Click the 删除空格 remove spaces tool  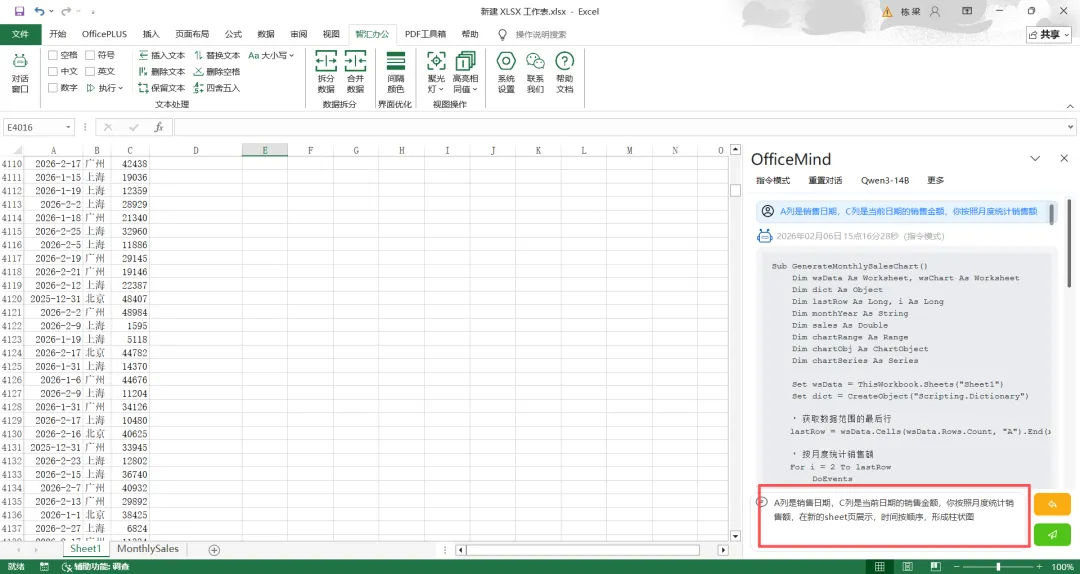[x=217, y=72]
